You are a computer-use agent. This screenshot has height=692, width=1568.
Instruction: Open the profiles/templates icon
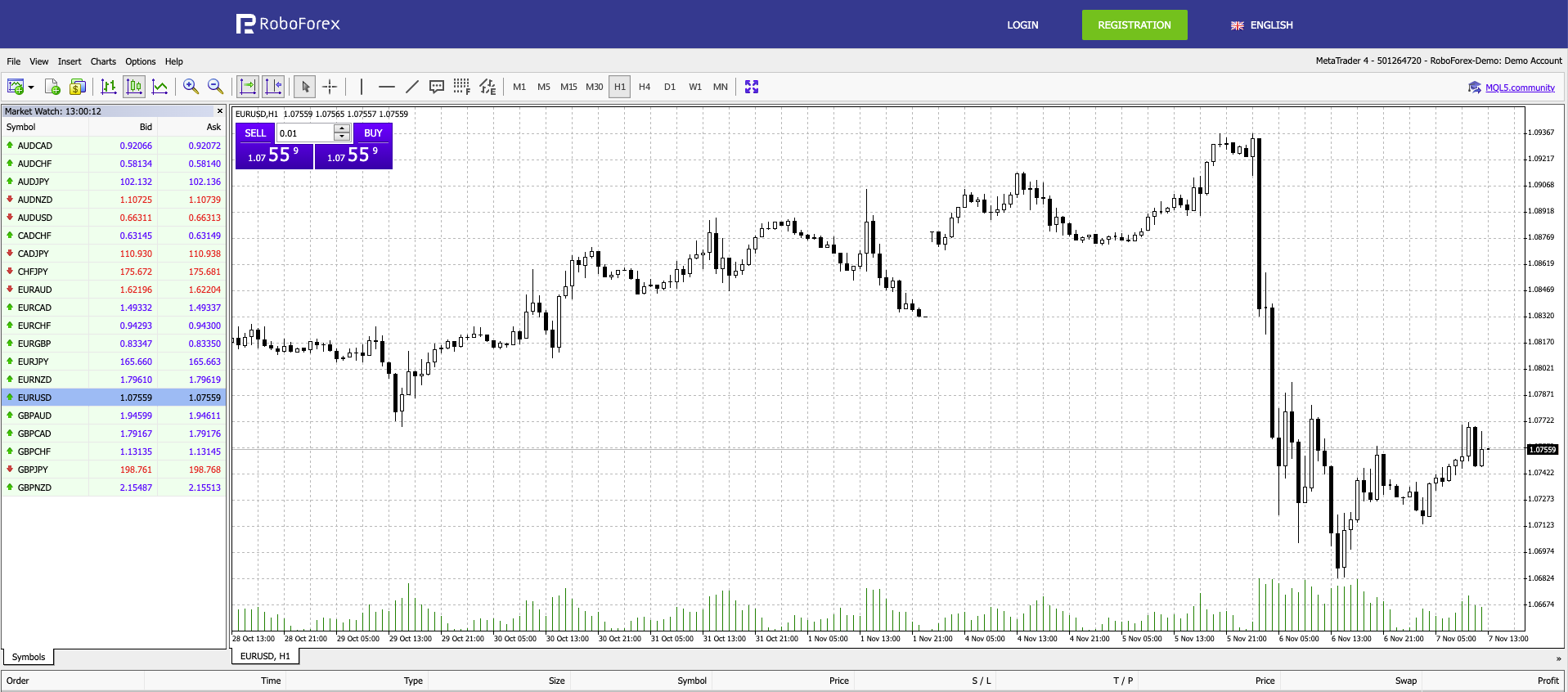click(x=52, y=87)
